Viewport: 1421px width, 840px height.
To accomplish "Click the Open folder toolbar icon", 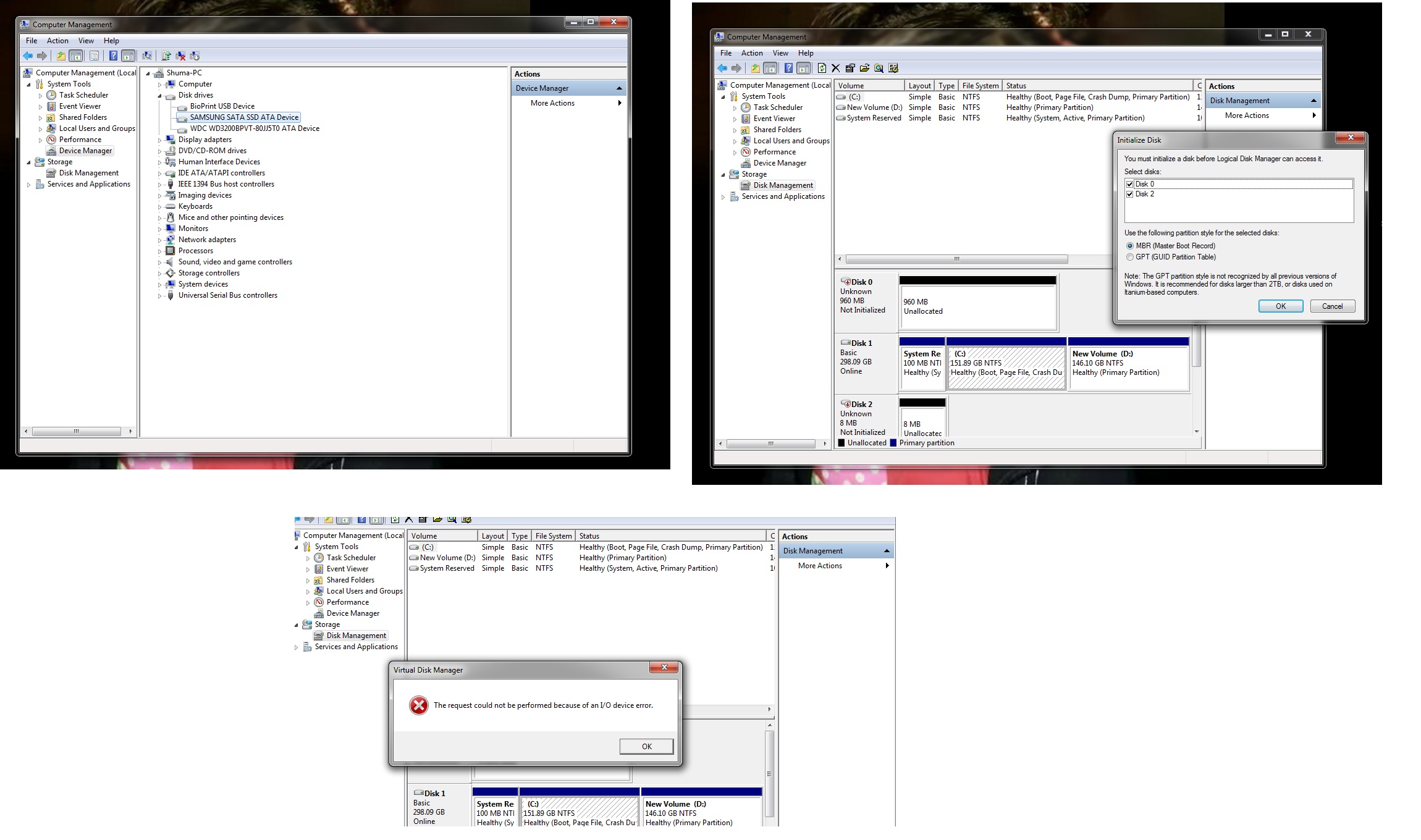I will [x=864, y=69].
